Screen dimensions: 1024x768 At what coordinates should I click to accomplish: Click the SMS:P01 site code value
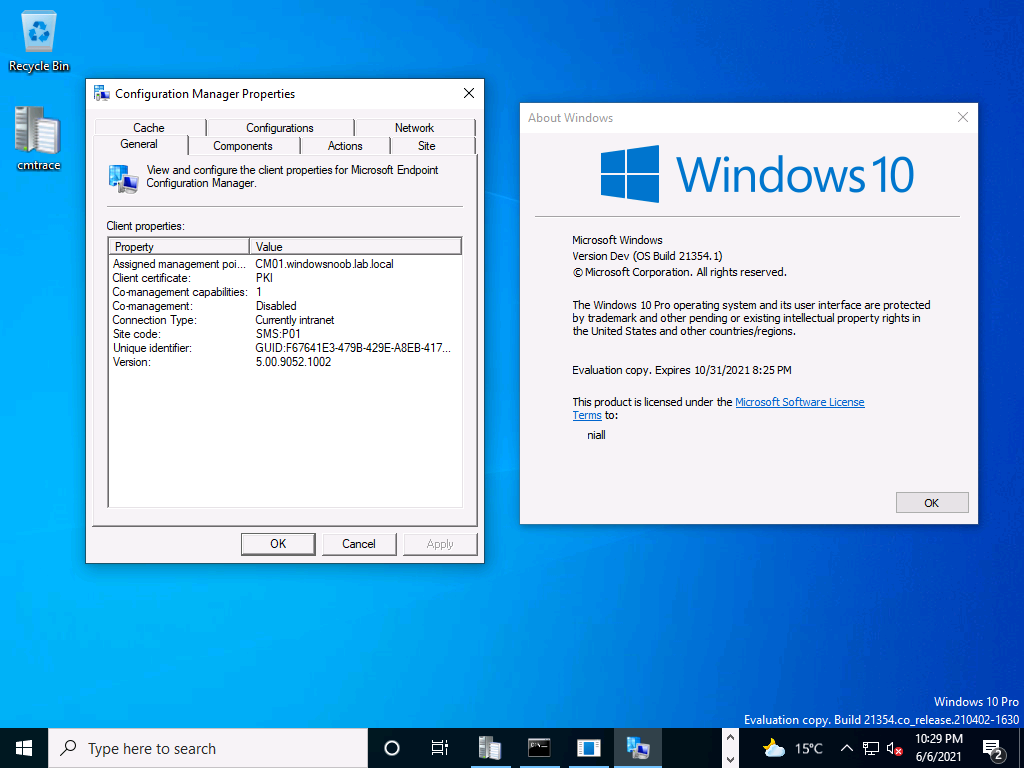click(x=278, y=334)
